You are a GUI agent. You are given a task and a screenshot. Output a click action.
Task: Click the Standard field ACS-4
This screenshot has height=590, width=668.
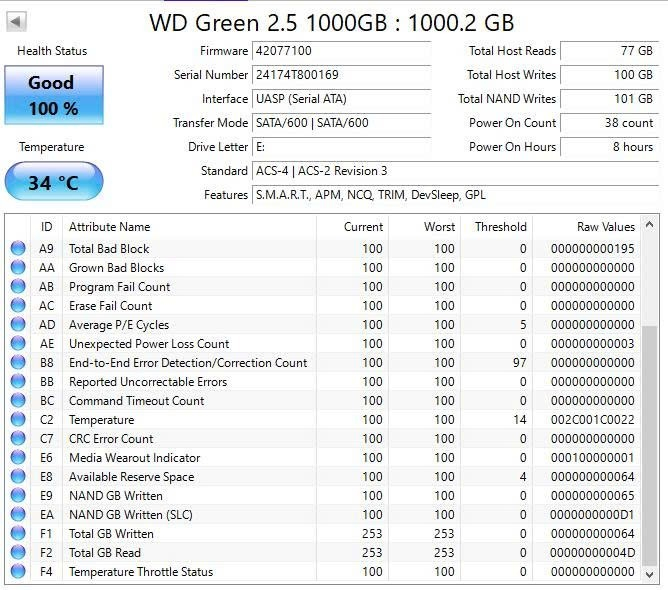[455, 171]
